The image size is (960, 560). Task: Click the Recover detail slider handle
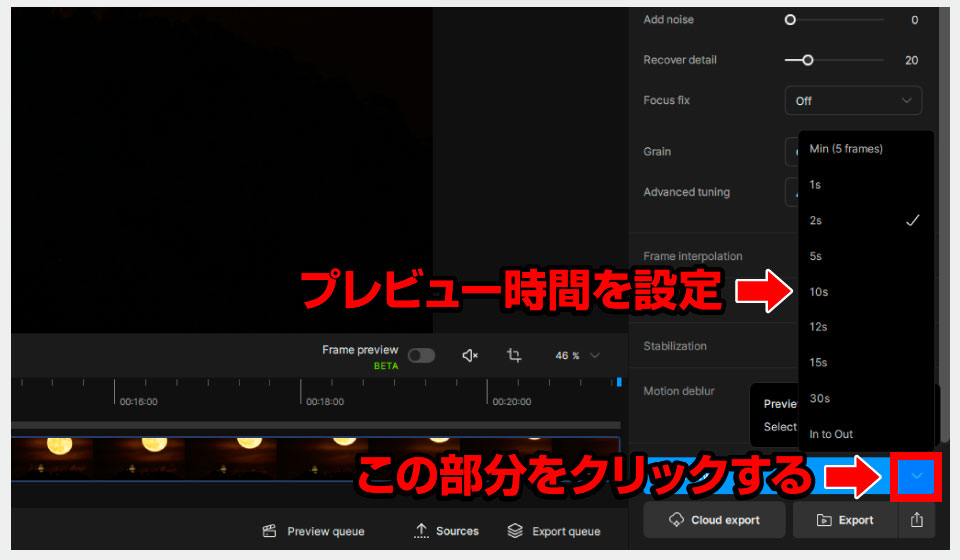coord(807,60)
